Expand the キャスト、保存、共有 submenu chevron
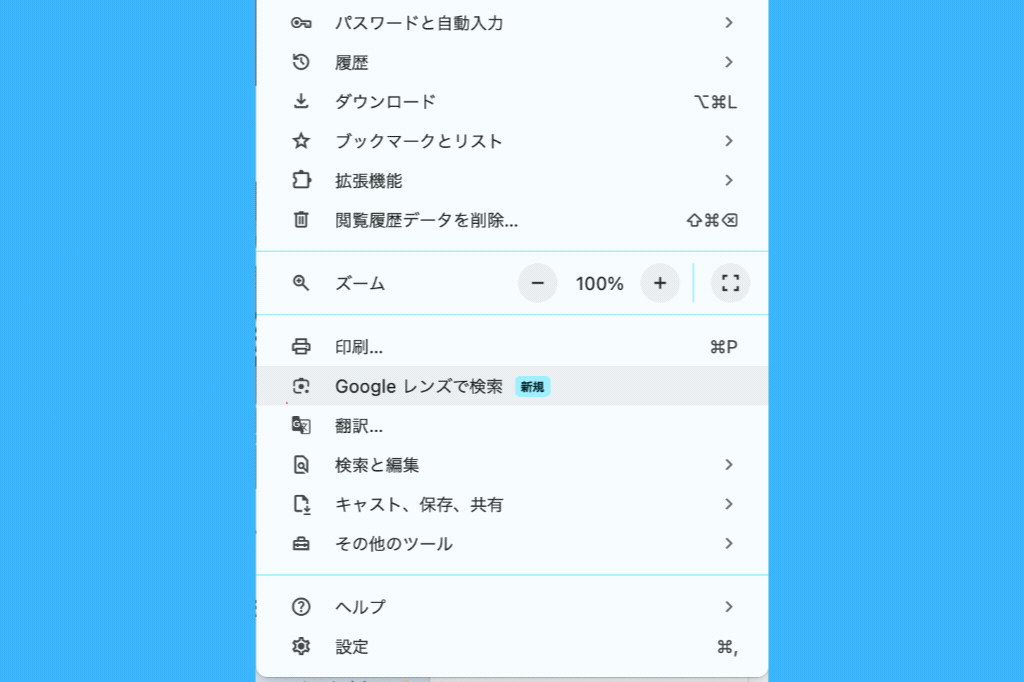Viewport: 1024px width, 682px height. [729, 504]
